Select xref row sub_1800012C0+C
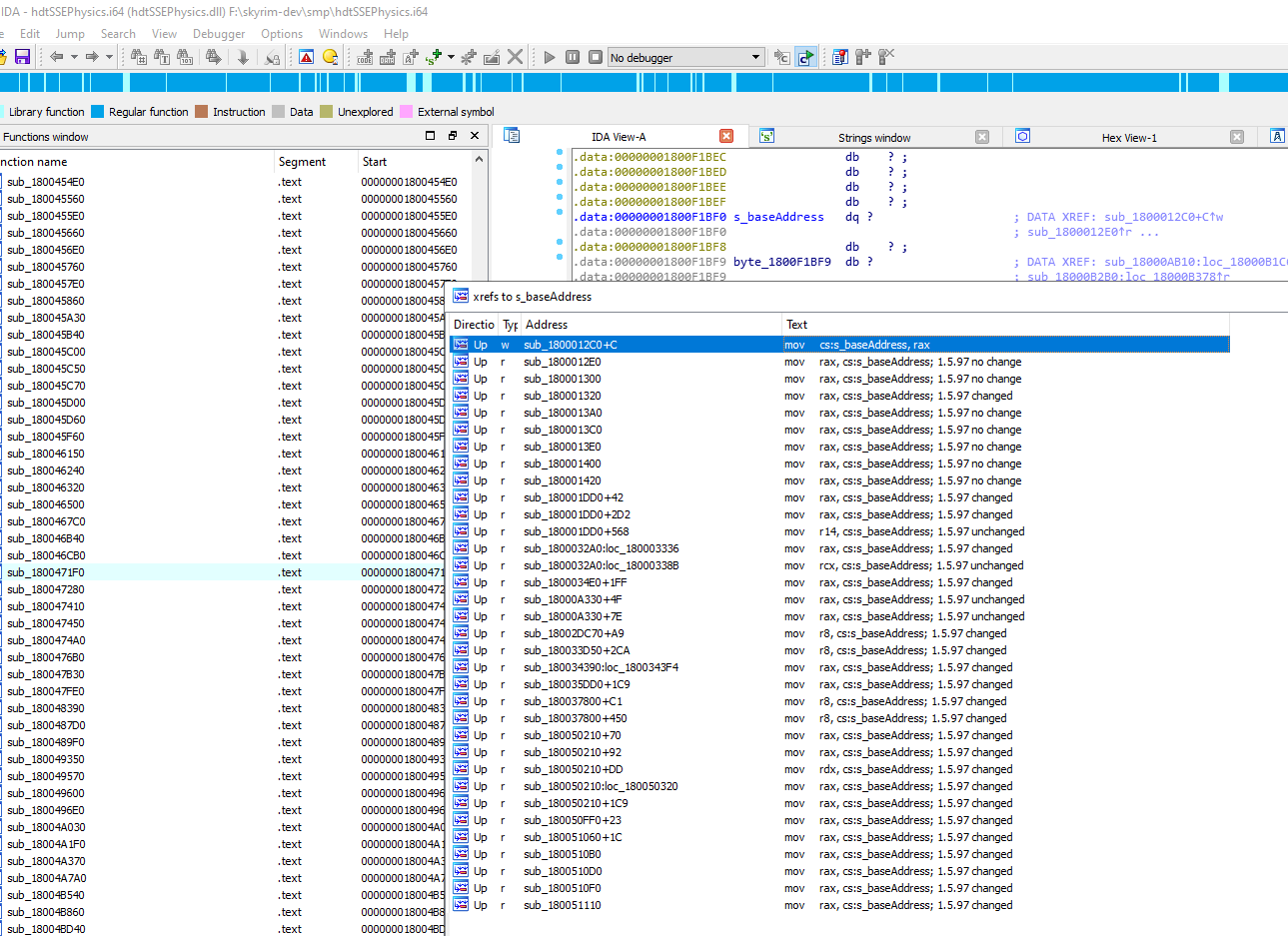Screen dimensions: 1288x936 (x=839, y=345)
